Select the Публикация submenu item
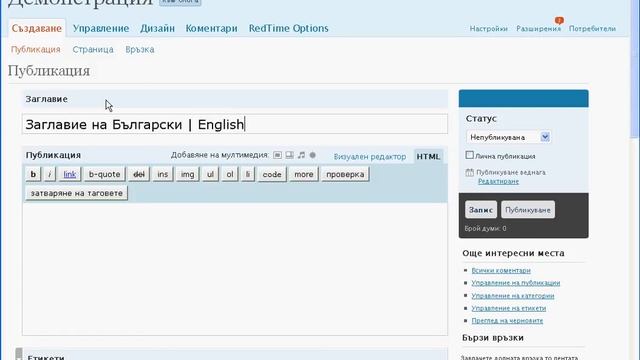 pos(36,49)
